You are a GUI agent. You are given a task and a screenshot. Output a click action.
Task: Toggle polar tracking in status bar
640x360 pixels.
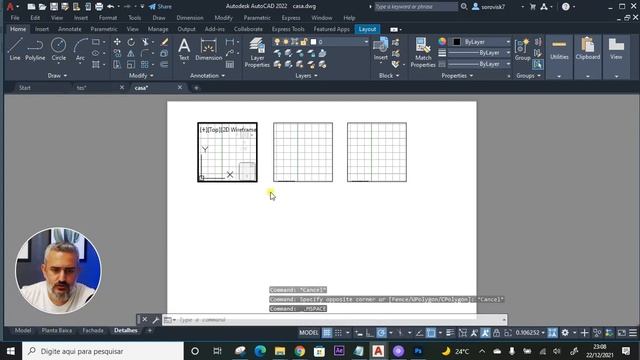tap(381, 333)
